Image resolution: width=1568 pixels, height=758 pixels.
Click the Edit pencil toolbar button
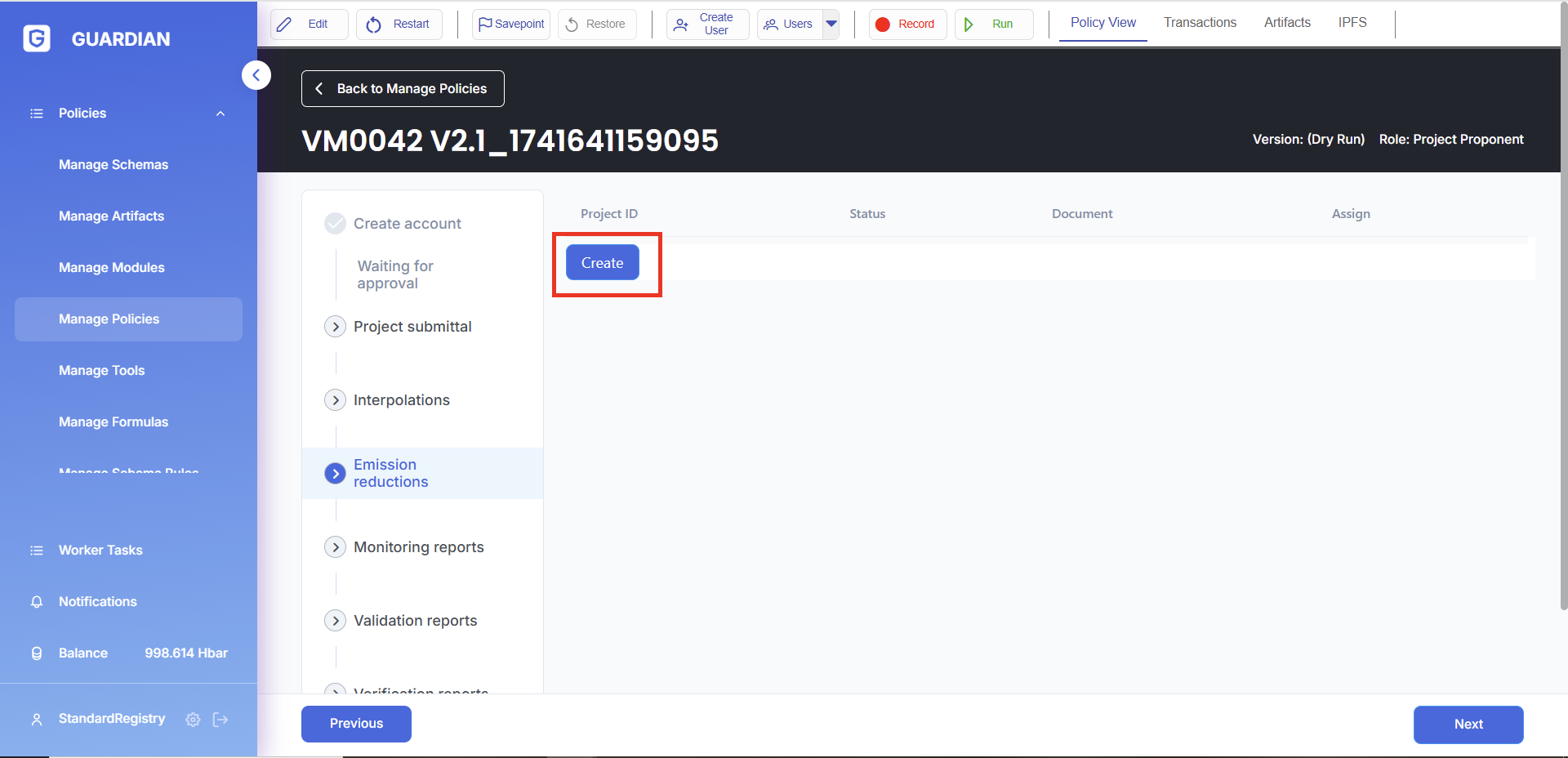pos(309,25)
